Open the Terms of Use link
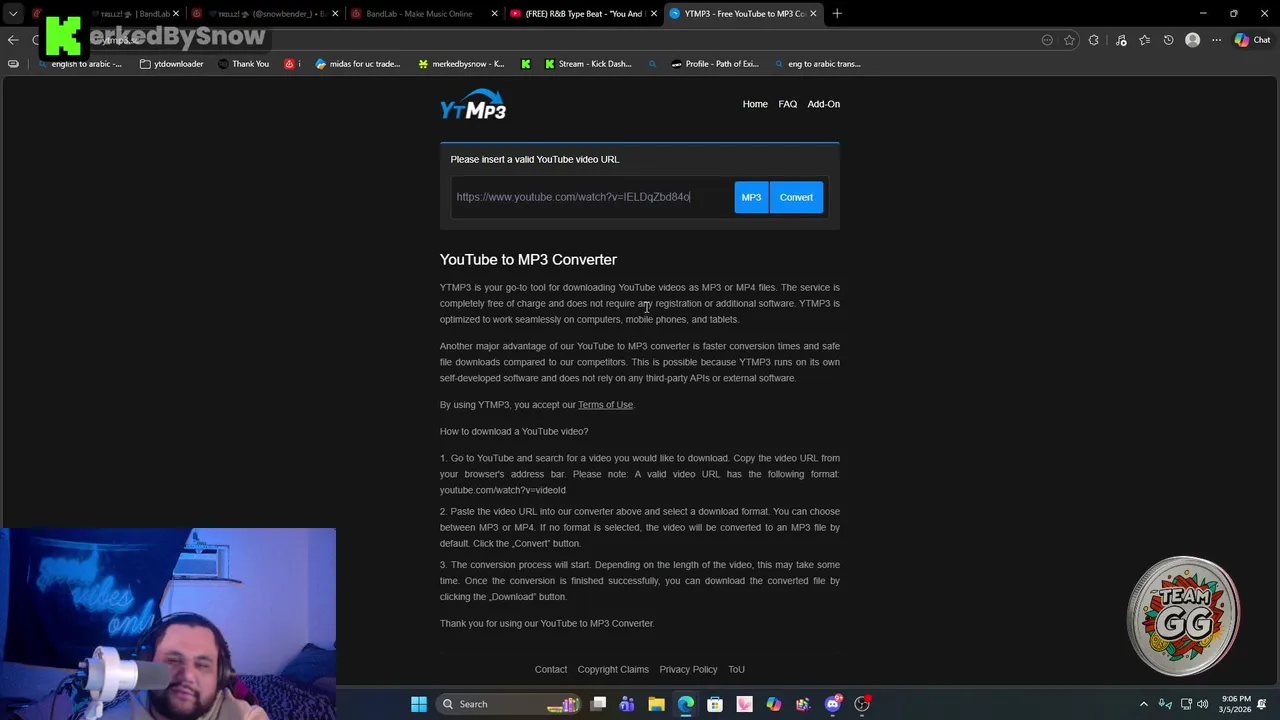Screen dimensions: 1280x720 (x=605, y=405)
